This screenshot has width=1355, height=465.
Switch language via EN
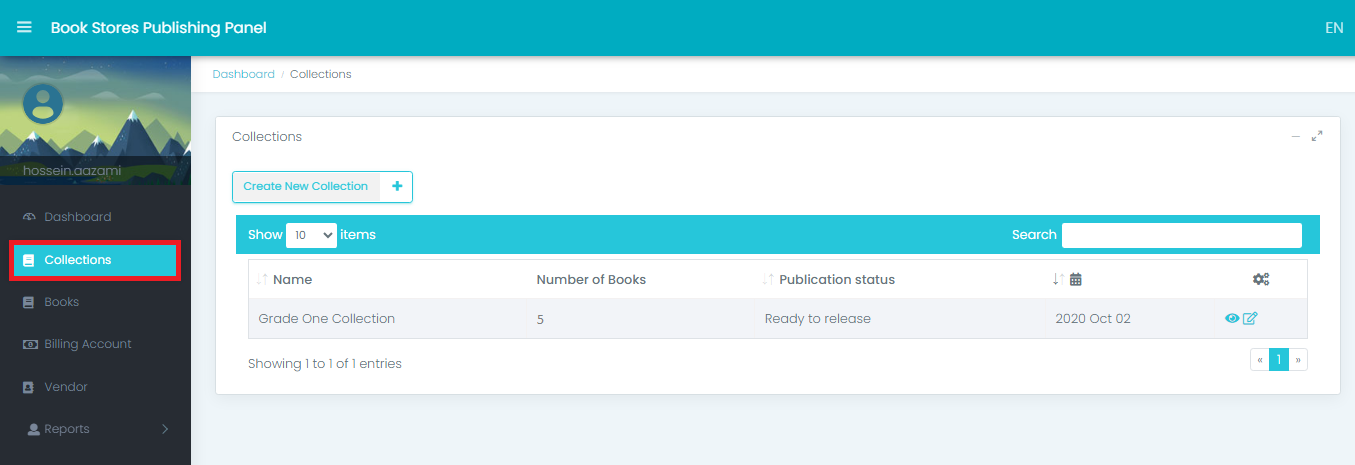[x=1334, y=28]
